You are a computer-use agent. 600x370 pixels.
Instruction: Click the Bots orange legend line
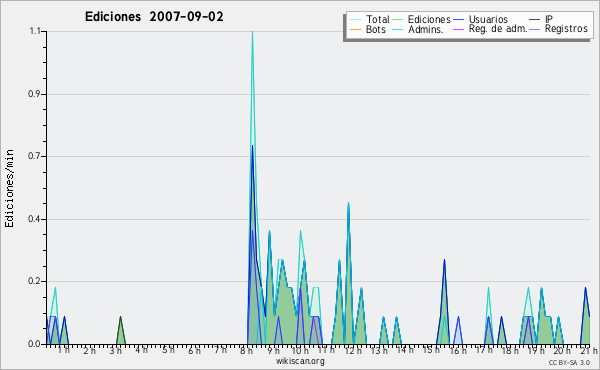355,29
